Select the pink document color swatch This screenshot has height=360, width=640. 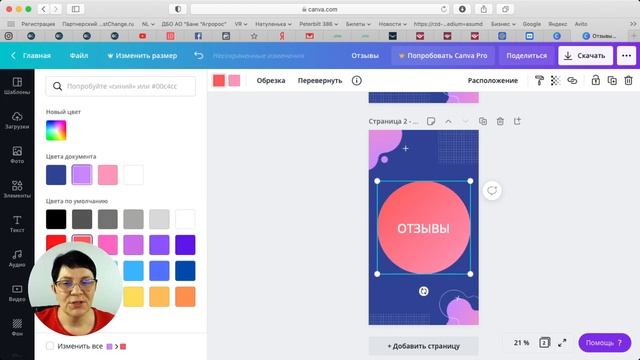(x=108, y=175)
